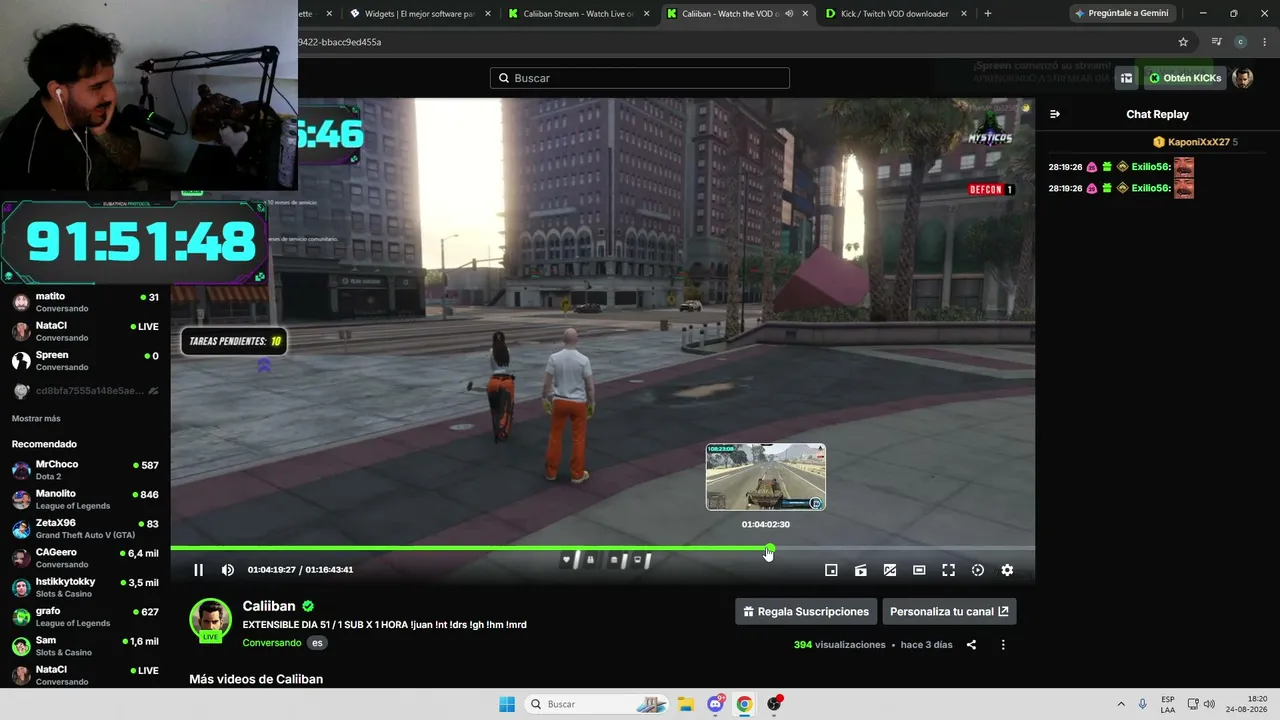Click Pregúntale a Gemini button
The image size is (1280, 720).
[1122, 13]
